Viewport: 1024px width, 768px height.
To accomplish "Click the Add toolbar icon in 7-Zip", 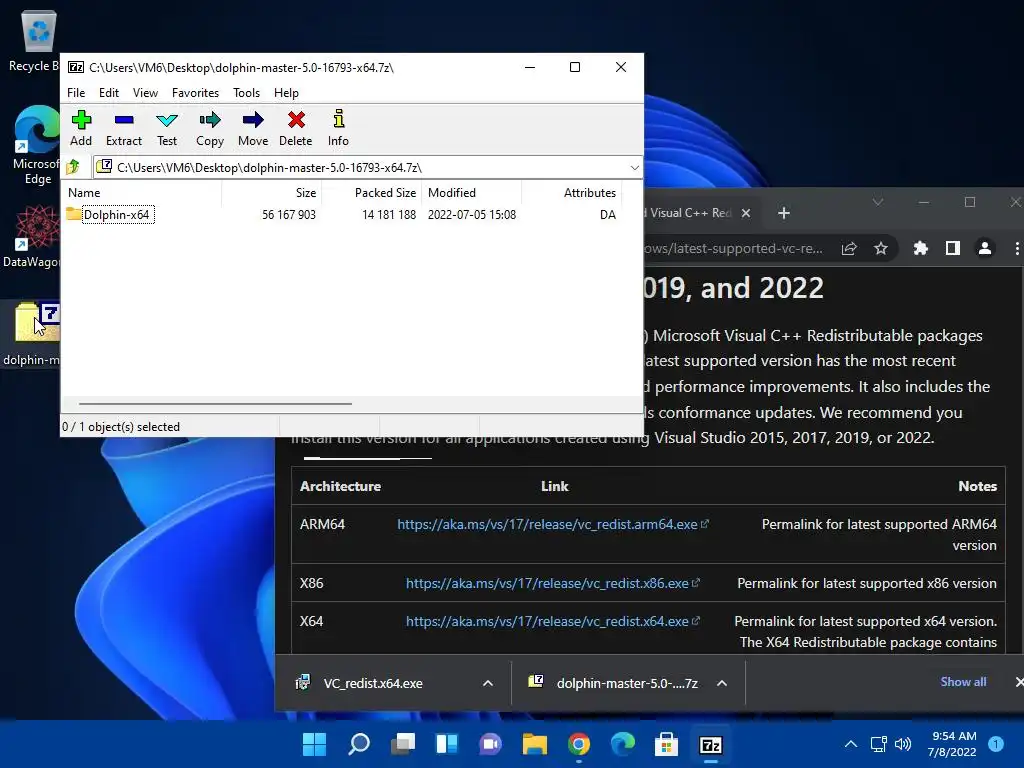I will pos(81,128).
